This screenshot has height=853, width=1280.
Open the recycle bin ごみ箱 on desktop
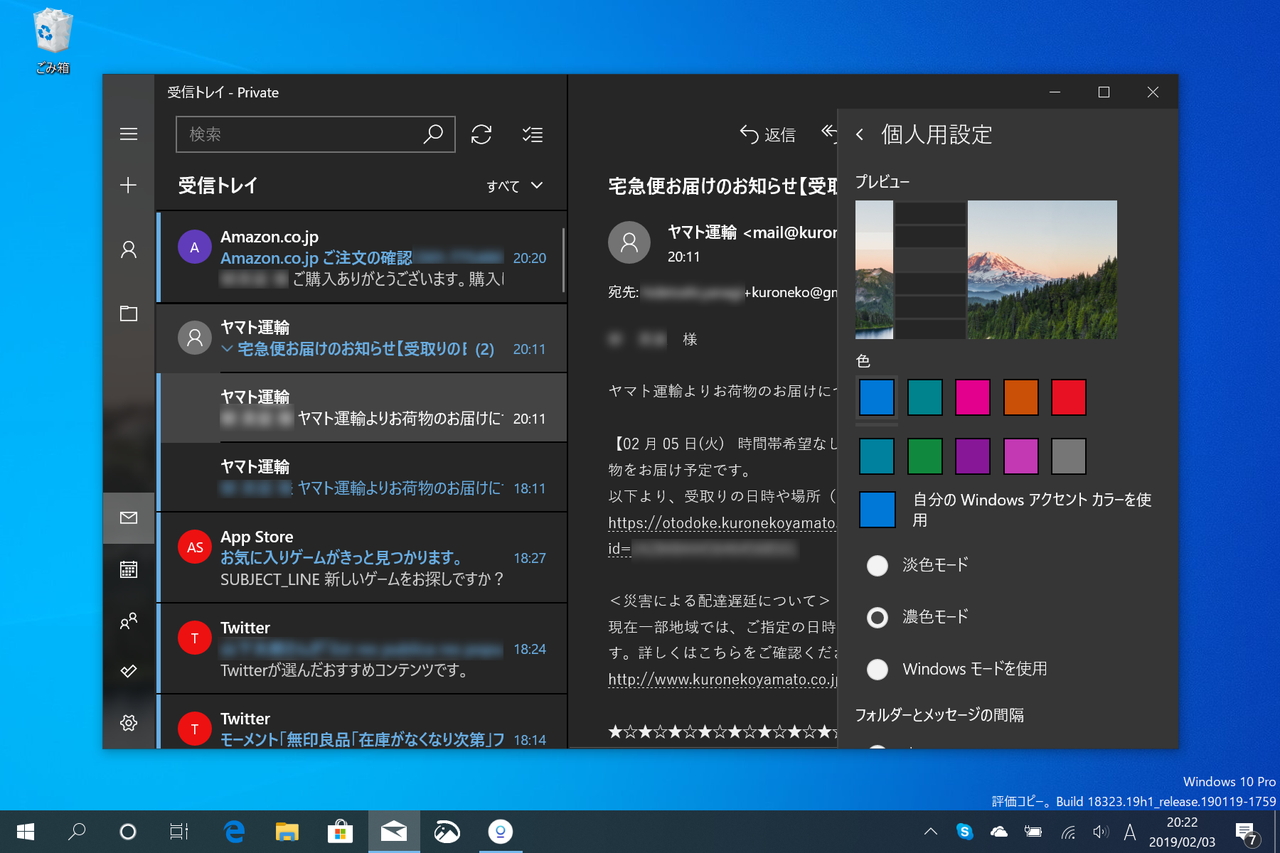(x=52, y=42)
